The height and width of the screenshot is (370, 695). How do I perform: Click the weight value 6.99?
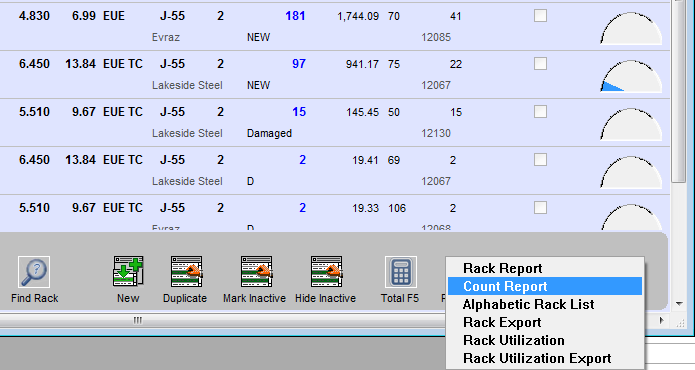tap(84, 16)
